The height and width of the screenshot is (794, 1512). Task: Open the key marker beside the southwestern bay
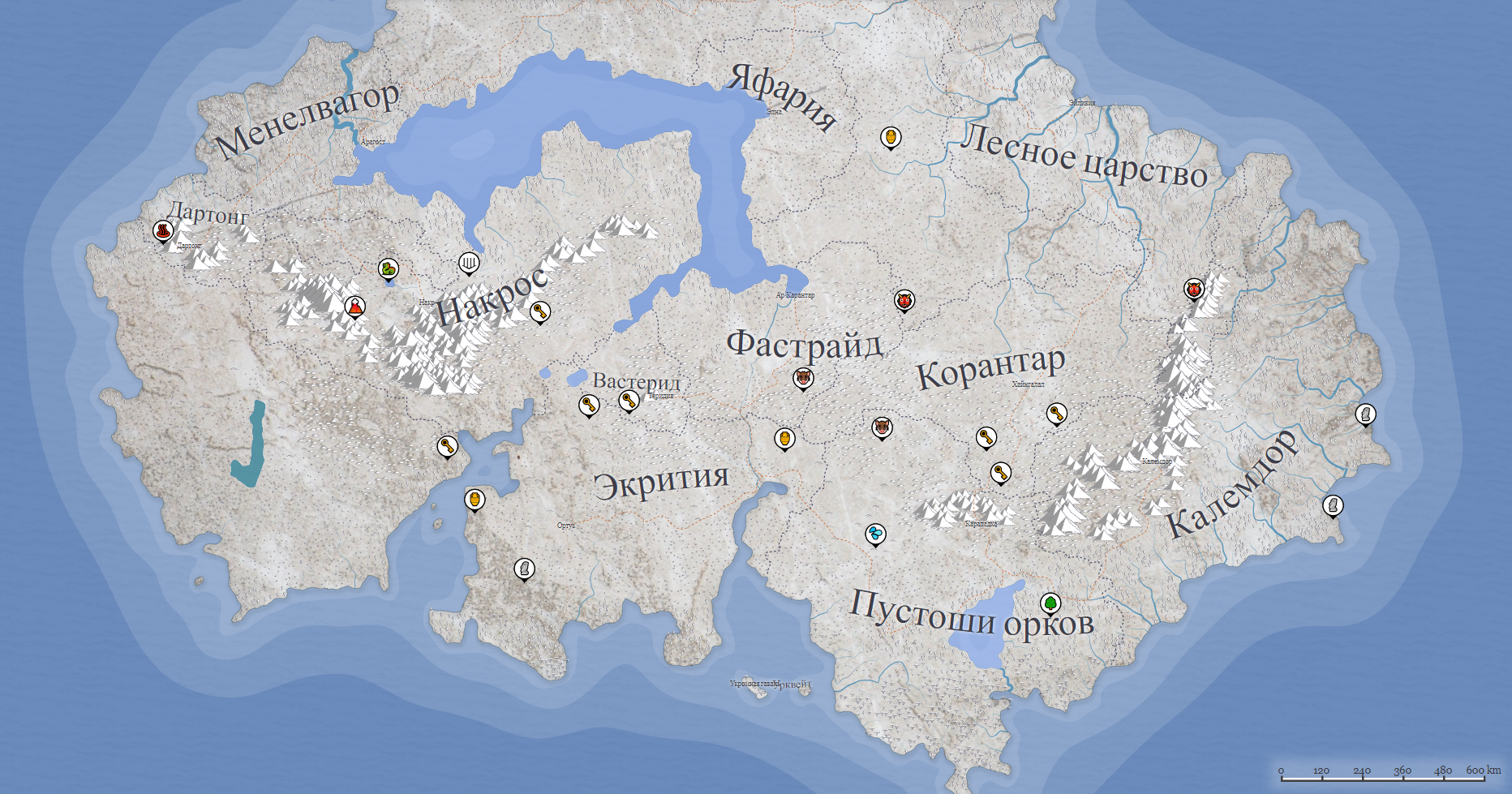coord(447,446)
